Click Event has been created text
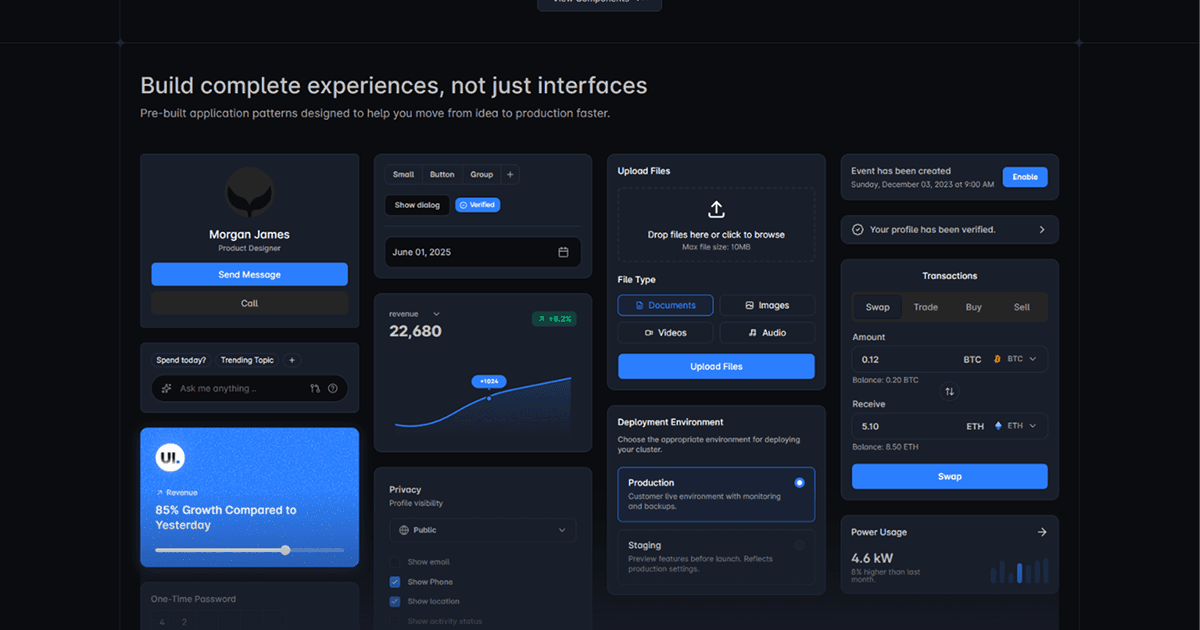The image size is (1200, 630). [x=901, y=171]
